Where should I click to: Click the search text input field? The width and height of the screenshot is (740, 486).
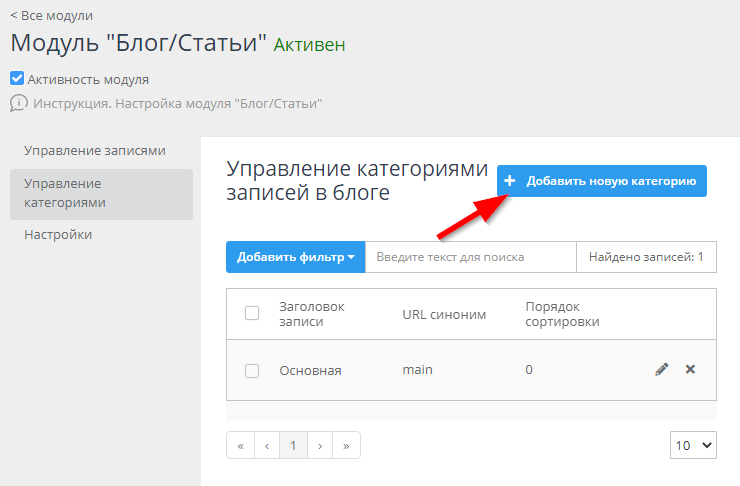pyautogui.click(x=470, y=257)
